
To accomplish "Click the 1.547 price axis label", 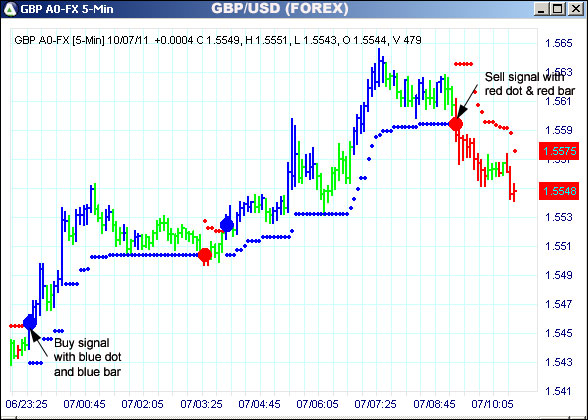I will tap(559, 304).
